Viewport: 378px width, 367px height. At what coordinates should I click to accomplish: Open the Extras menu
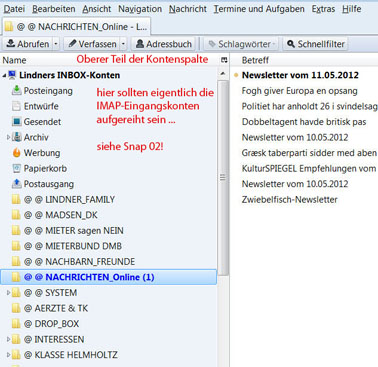pyautogui.click(x=323, y=9)
